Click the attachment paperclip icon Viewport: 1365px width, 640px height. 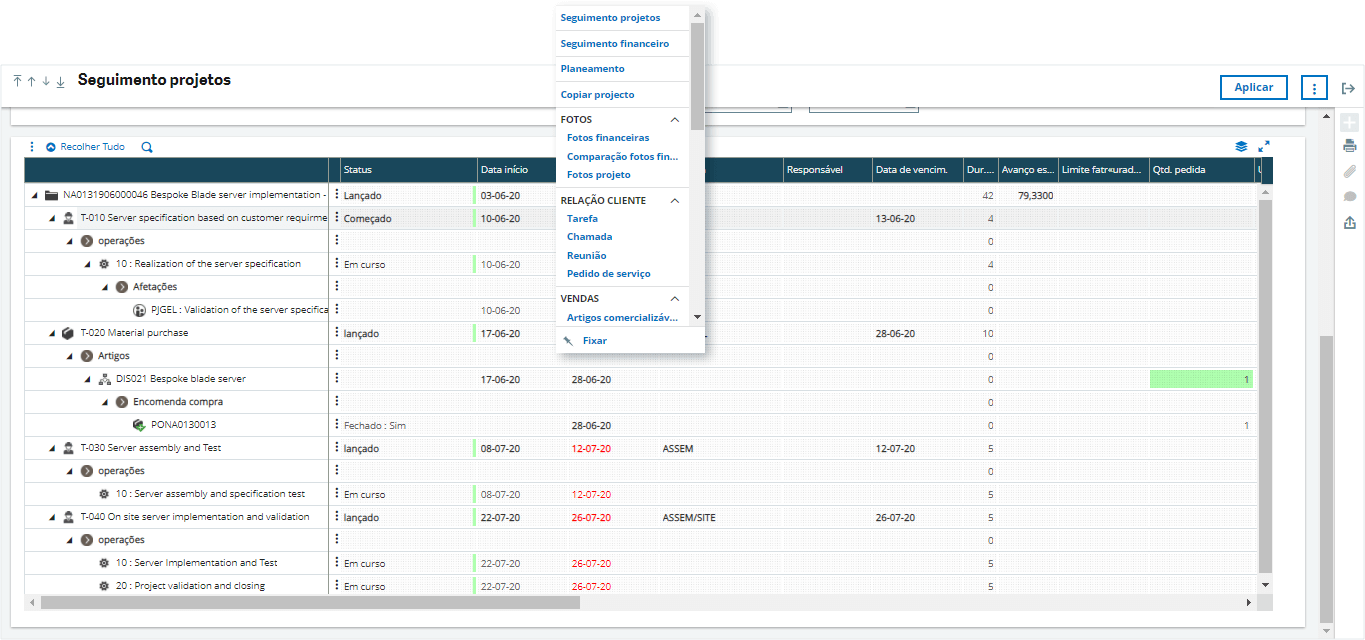pyautogui.click(x=1349, y=172)
